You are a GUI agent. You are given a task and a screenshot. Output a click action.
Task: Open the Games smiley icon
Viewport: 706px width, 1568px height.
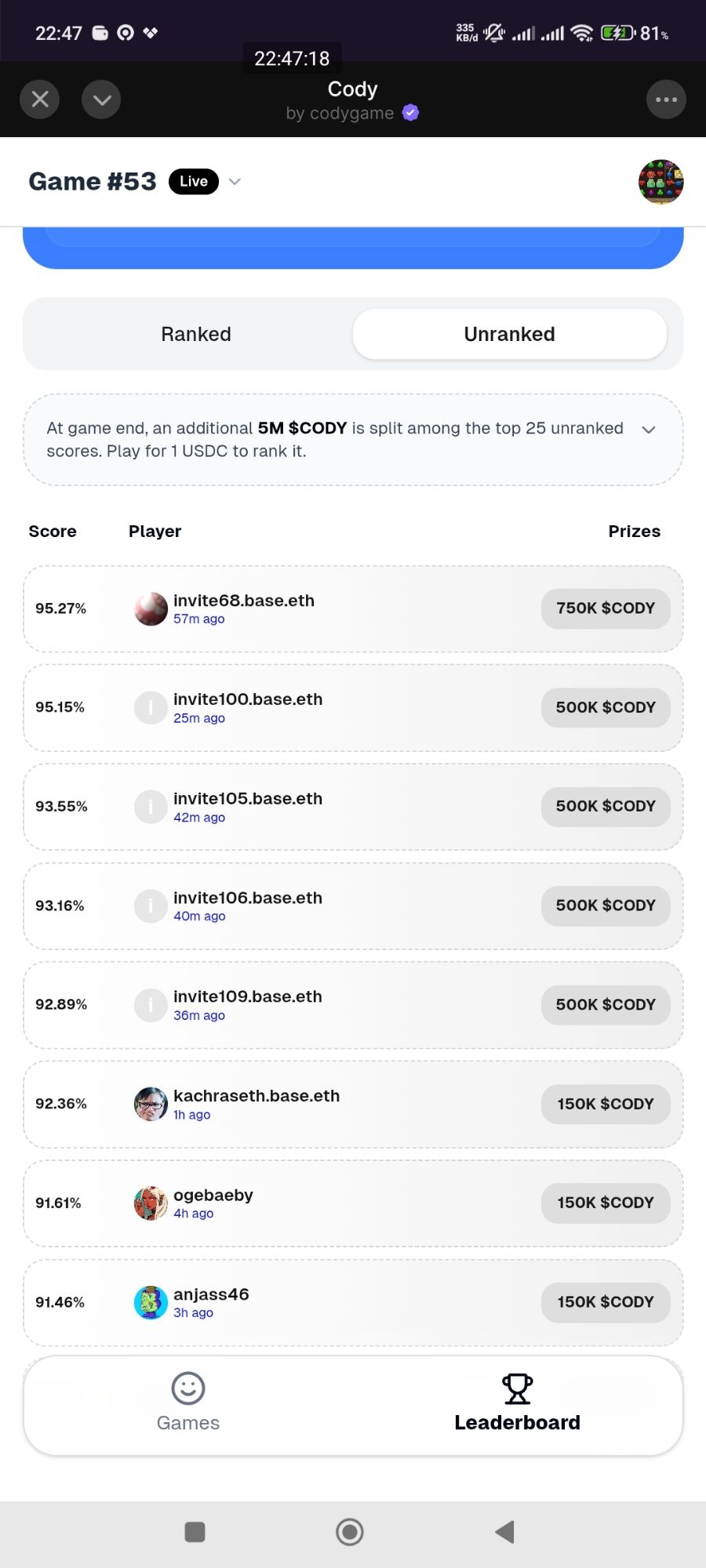(x=188, y=1388)
